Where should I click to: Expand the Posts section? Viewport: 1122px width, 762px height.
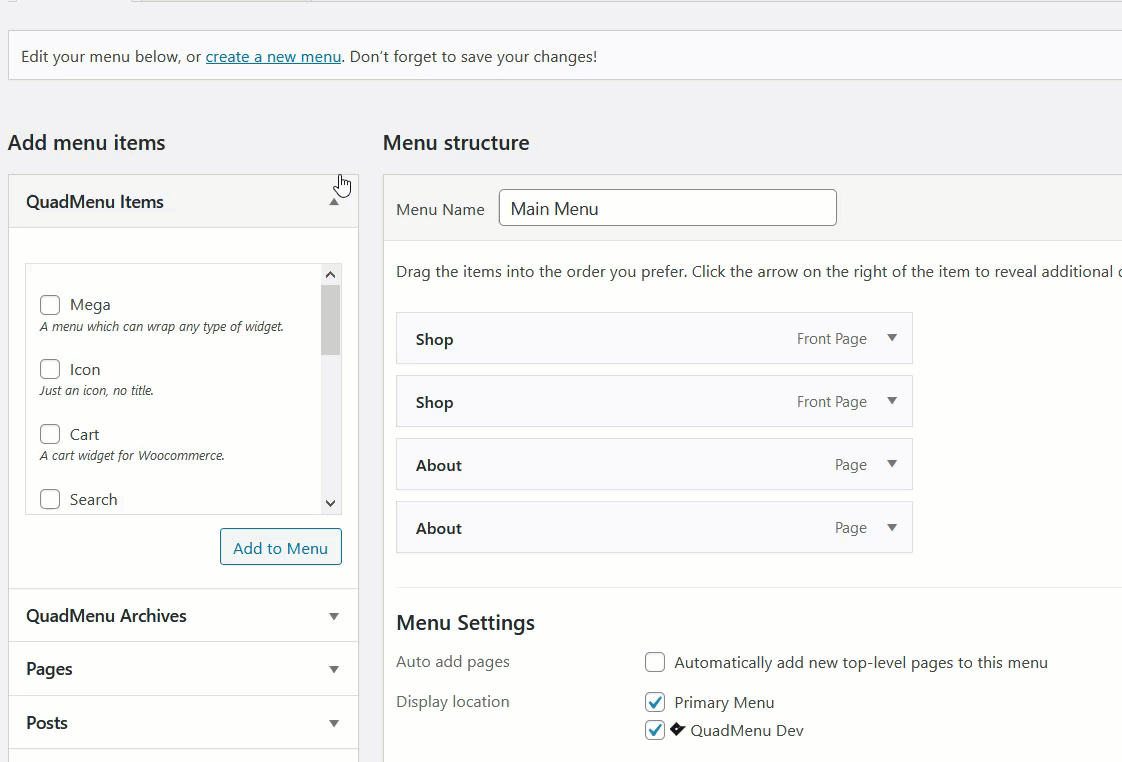point(333,723)
